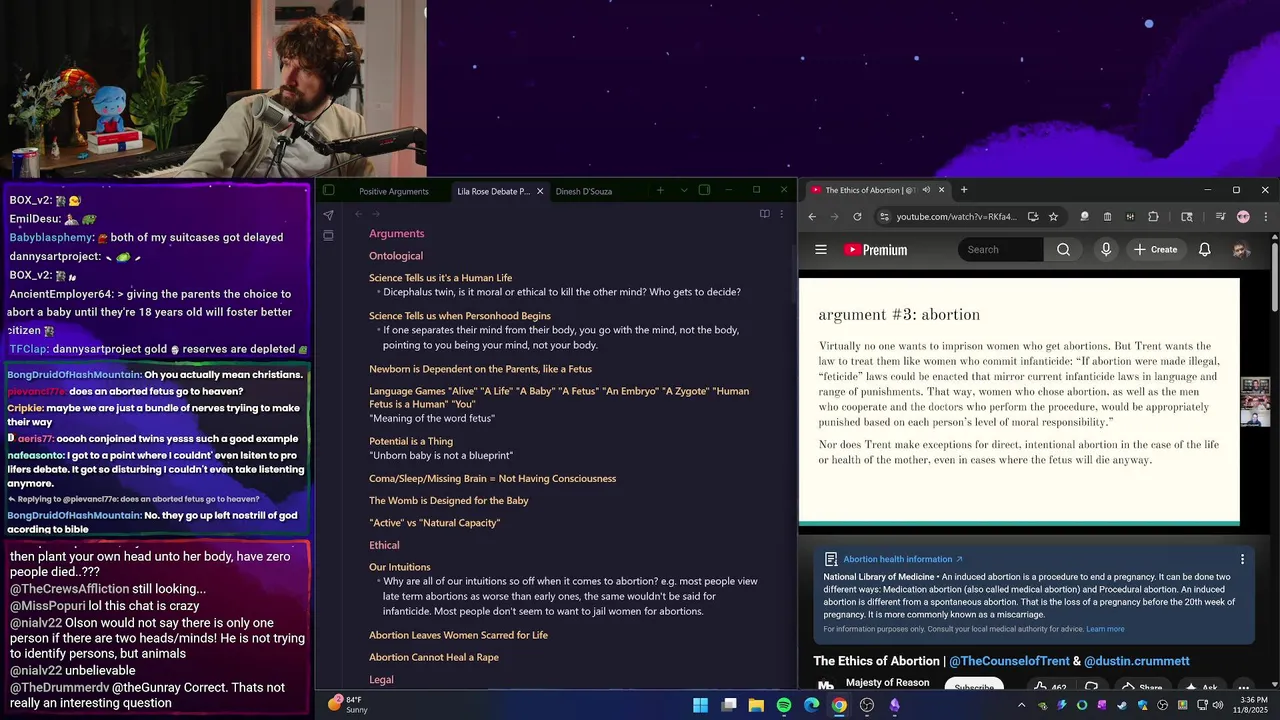Click the equalizer sliders extension icon
This screenshot has width=1280, height=720.
1130,217
